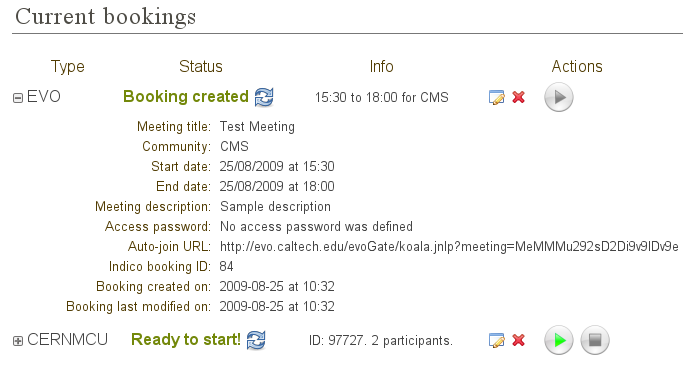
Task: Edit the CERNMCU booking
Action: 497,340
